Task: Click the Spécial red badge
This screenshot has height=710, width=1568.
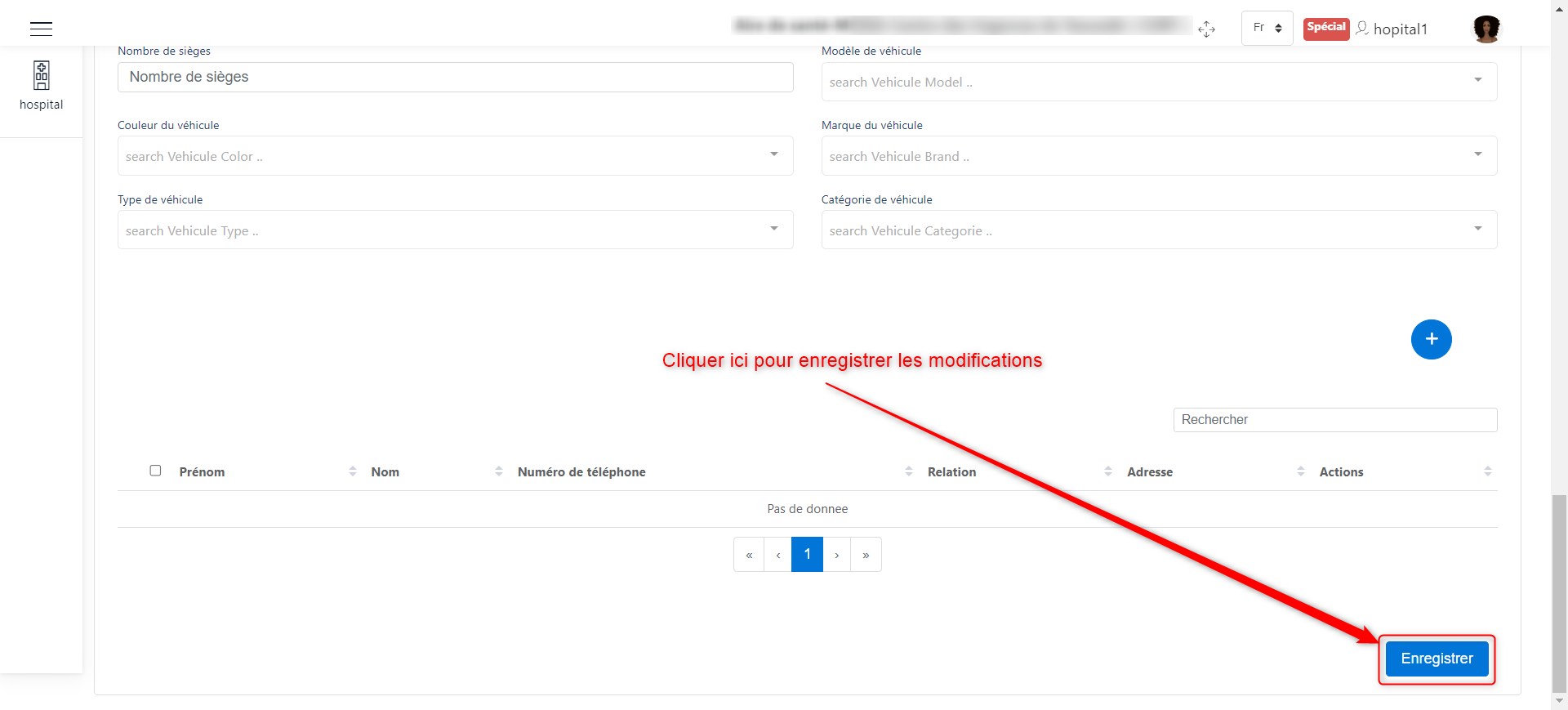Action: [x=1325, y=28]
